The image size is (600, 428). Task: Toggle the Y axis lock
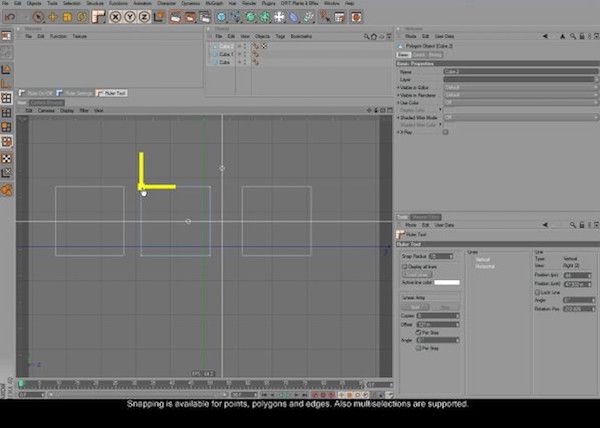[130, 17]
